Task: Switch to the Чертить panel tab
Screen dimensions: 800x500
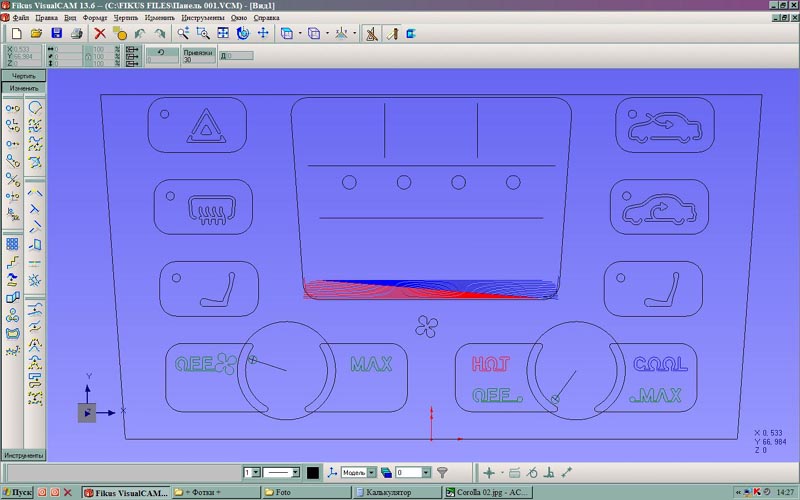Action: pyautogui.click(x=22, y=76)
